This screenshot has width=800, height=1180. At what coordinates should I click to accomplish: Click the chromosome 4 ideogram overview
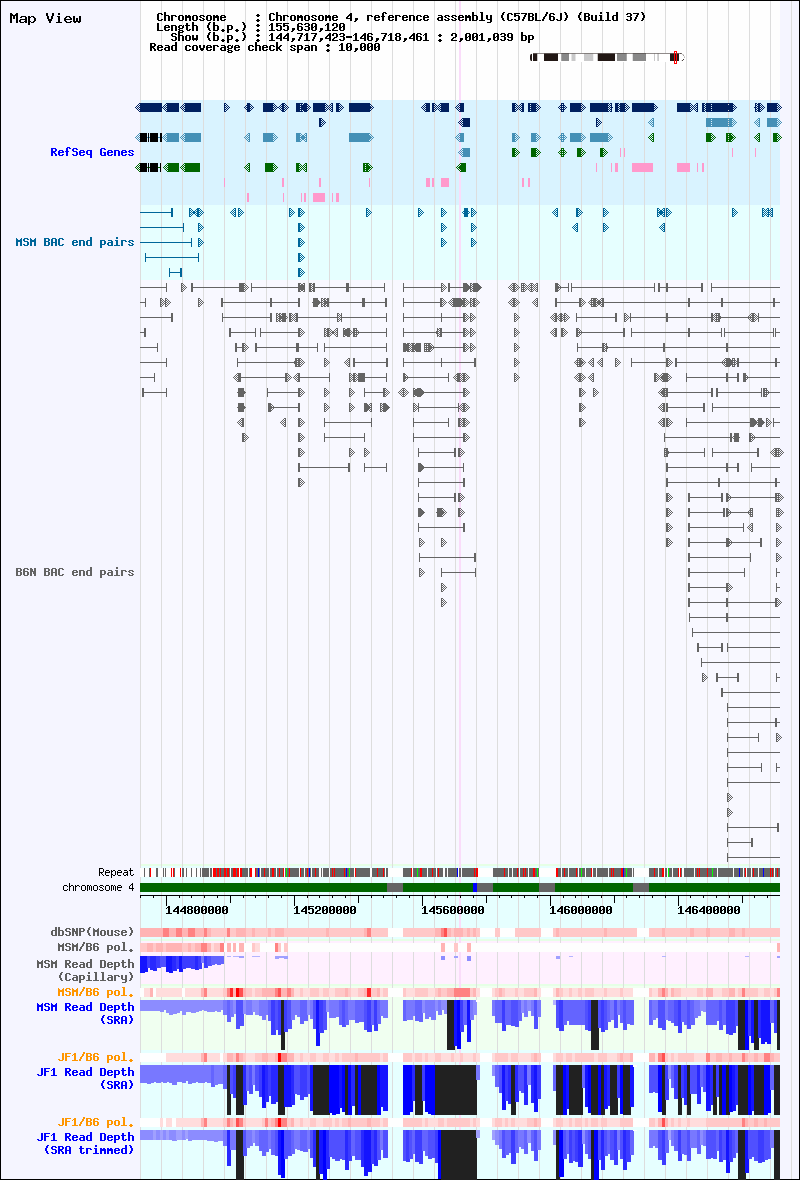click(x=607, y=57)
